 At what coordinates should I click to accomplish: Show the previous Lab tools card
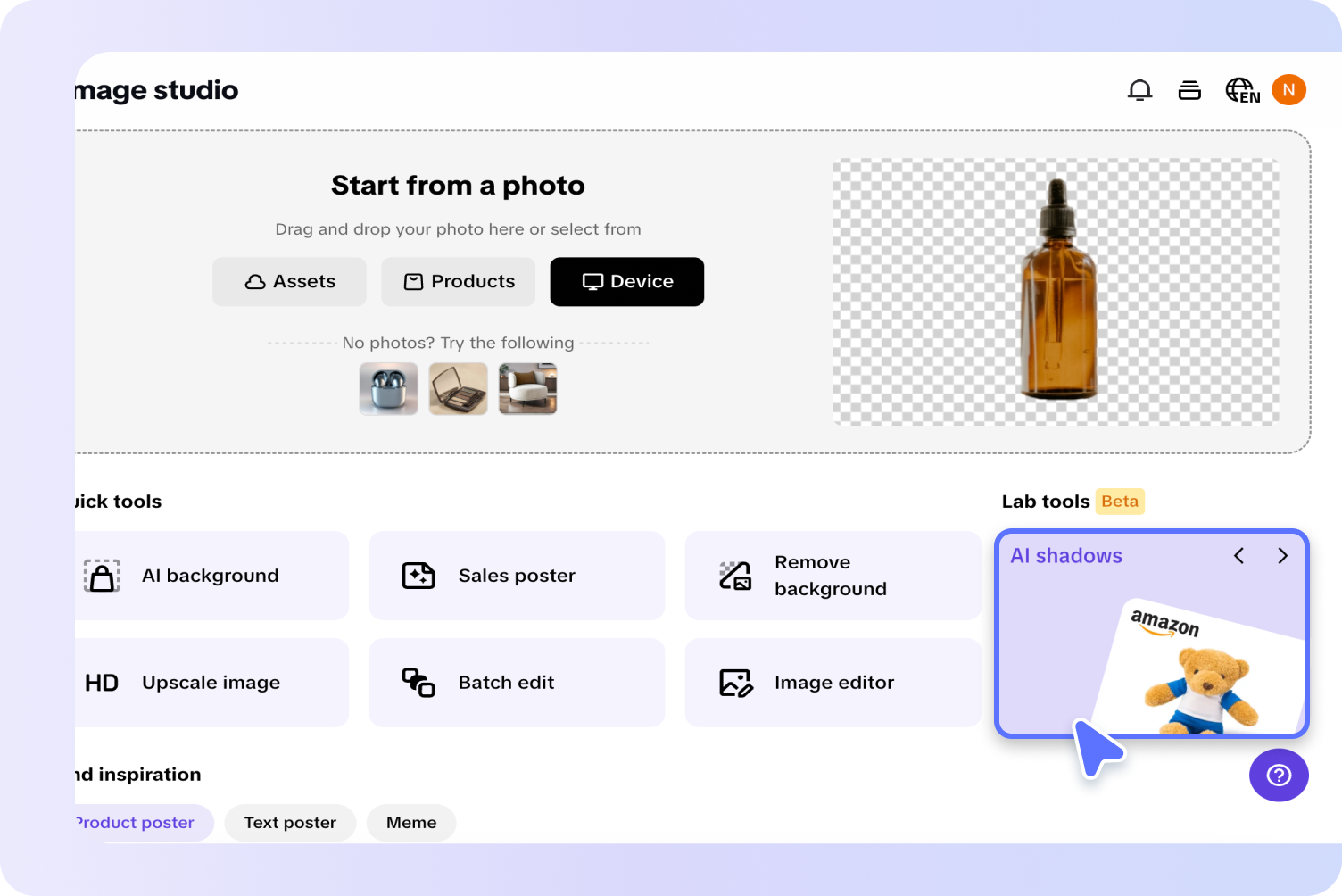pyautogui.click(x=1238, y=555)
